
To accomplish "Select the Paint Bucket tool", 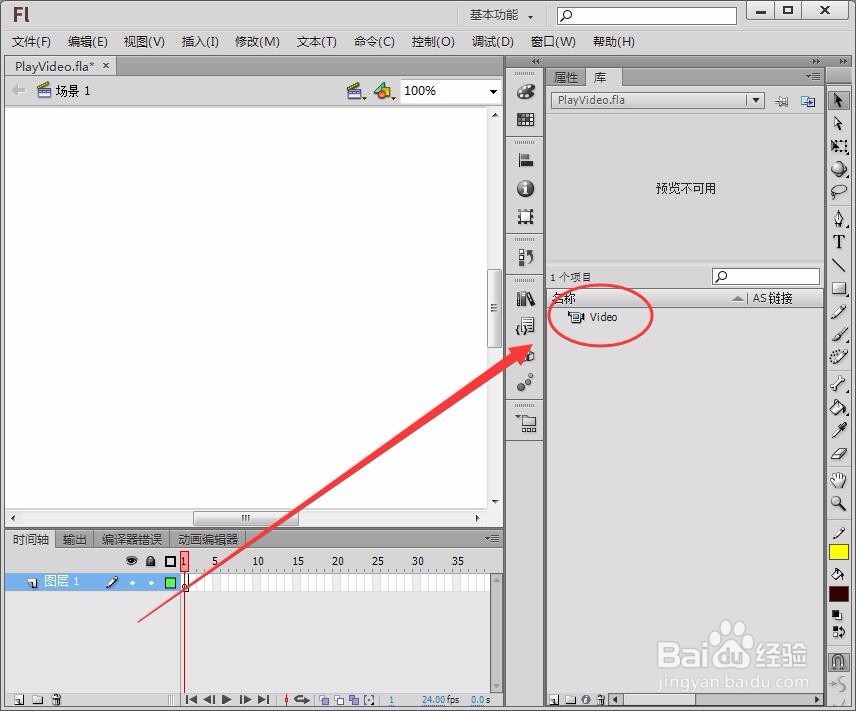I will pos(838,407).
